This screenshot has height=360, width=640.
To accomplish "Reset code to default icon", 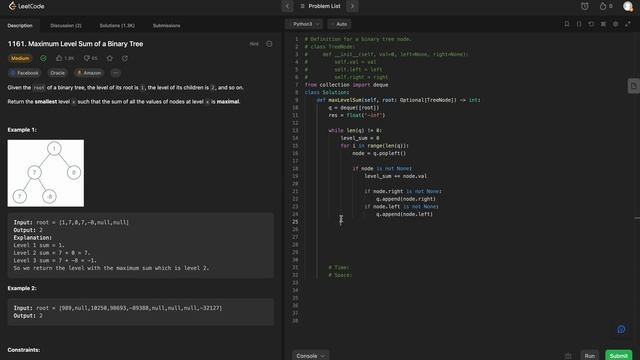I will click(591, 24).
